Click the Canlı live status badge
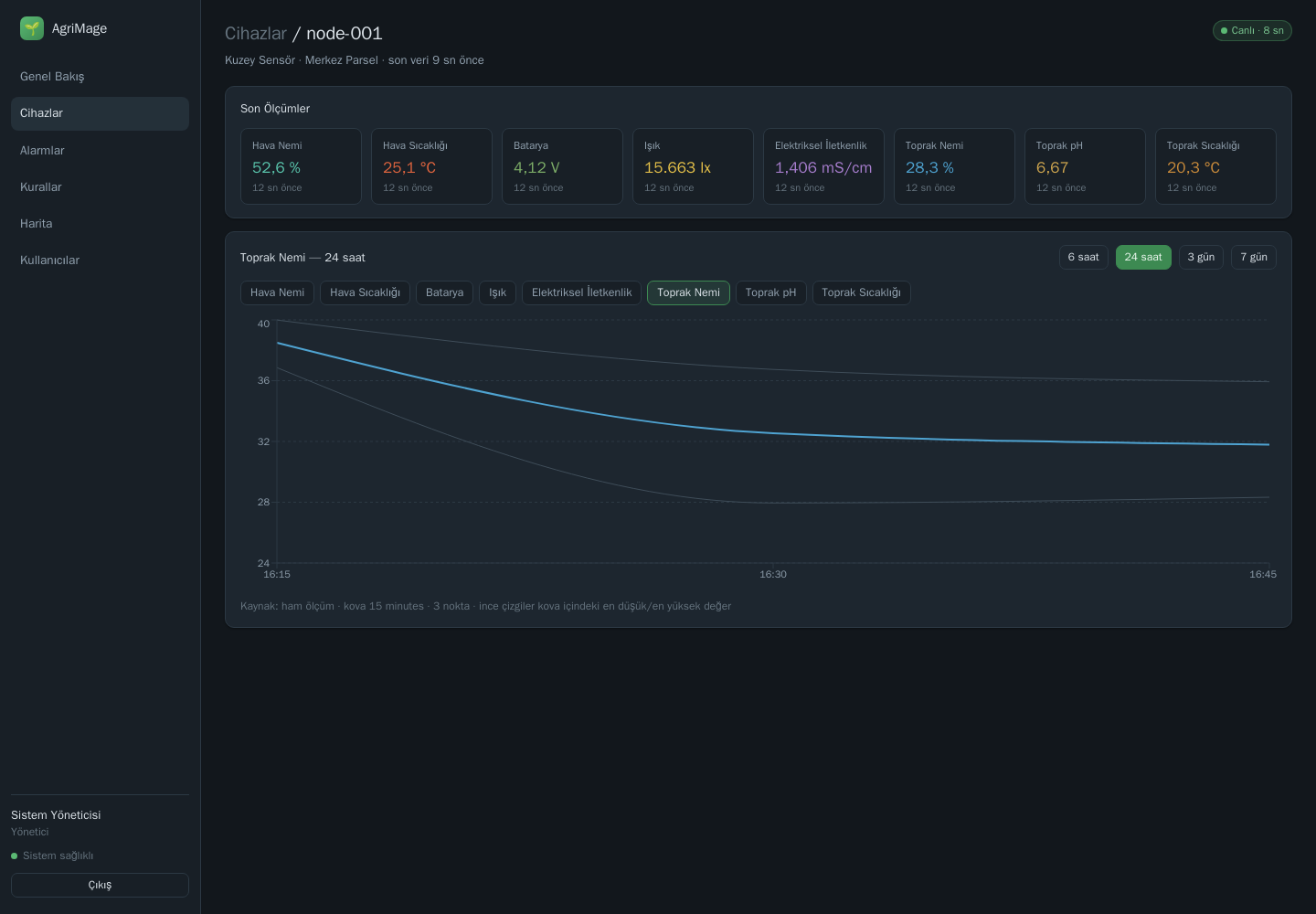The image size is (1316, 914). (x=1252, y=30)
